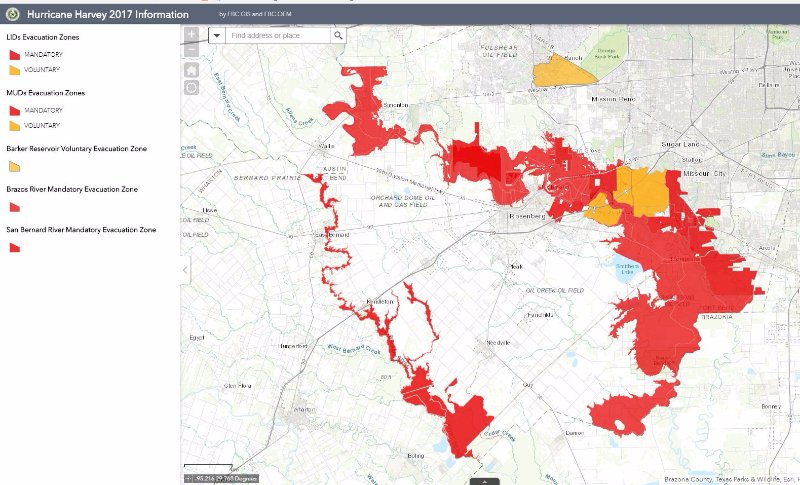Click the search magnifier icon

338,35
